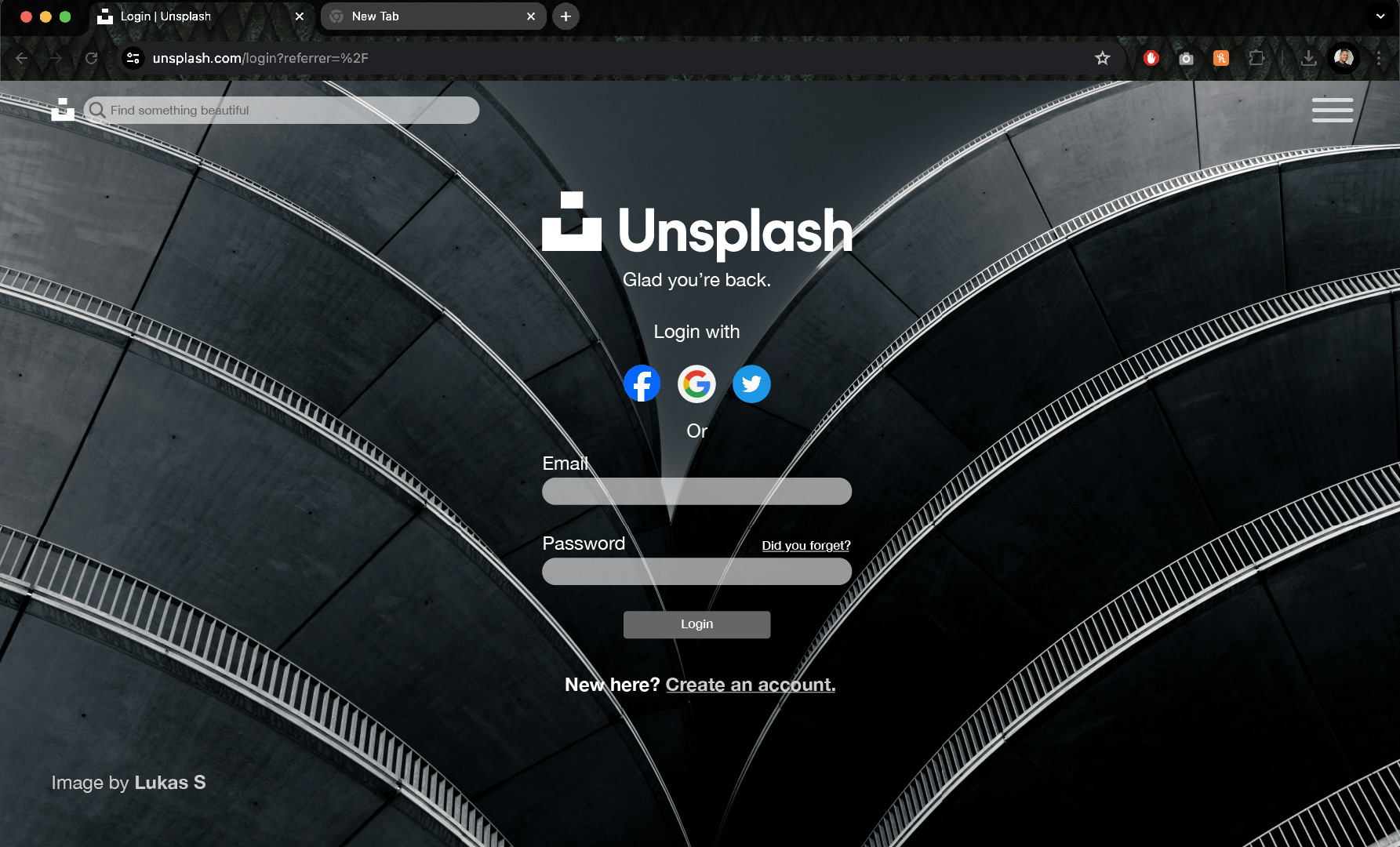Reload the page with the refresh icon

click(x=91, y=58)
